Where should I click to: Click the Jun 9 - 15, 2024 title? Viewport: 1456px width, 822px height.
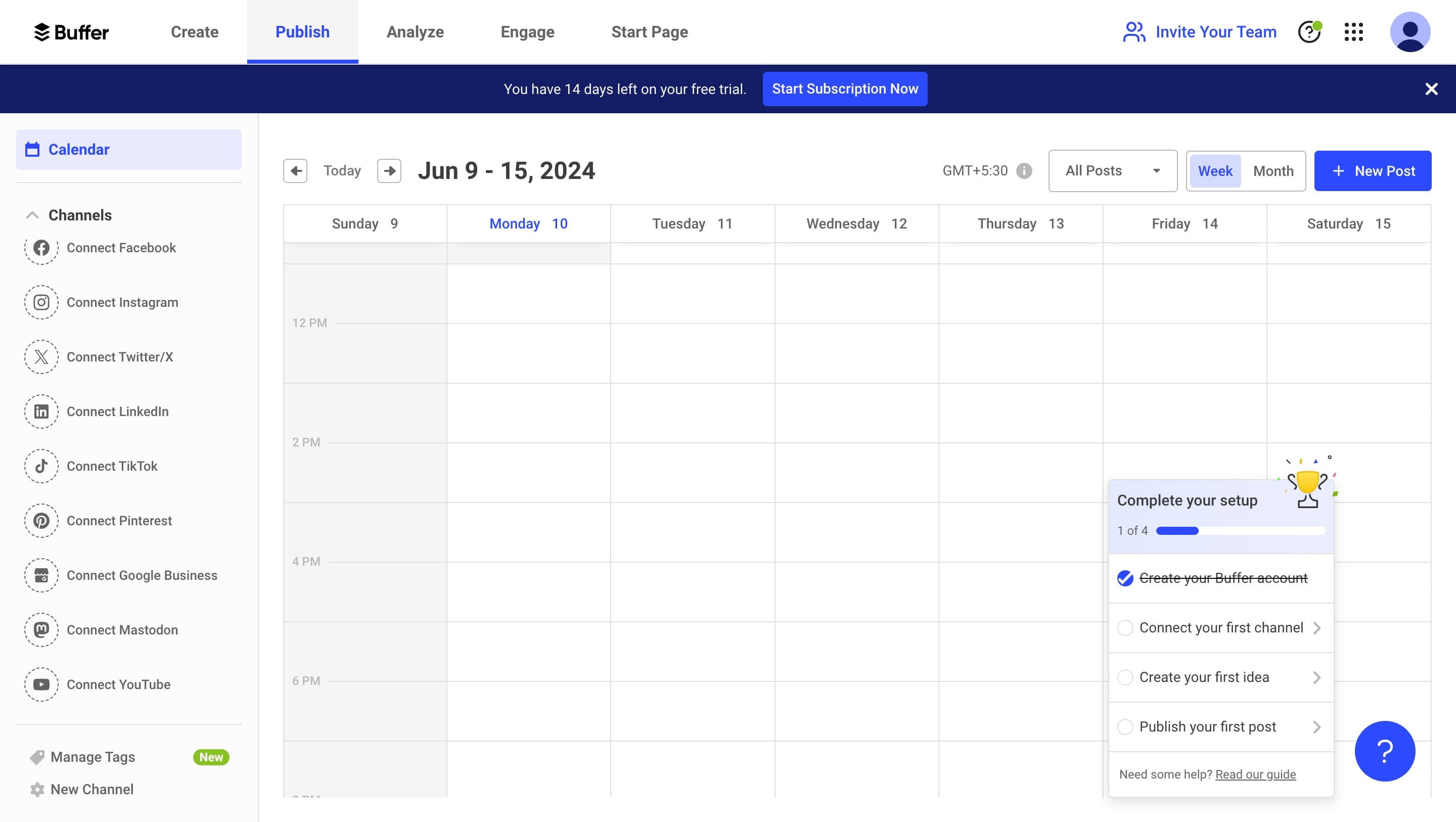(506, 171)
